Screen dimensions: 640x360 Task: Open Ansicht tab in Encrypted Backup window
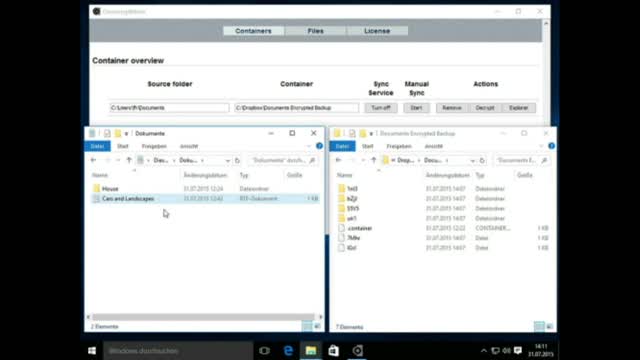coord(434,146)
